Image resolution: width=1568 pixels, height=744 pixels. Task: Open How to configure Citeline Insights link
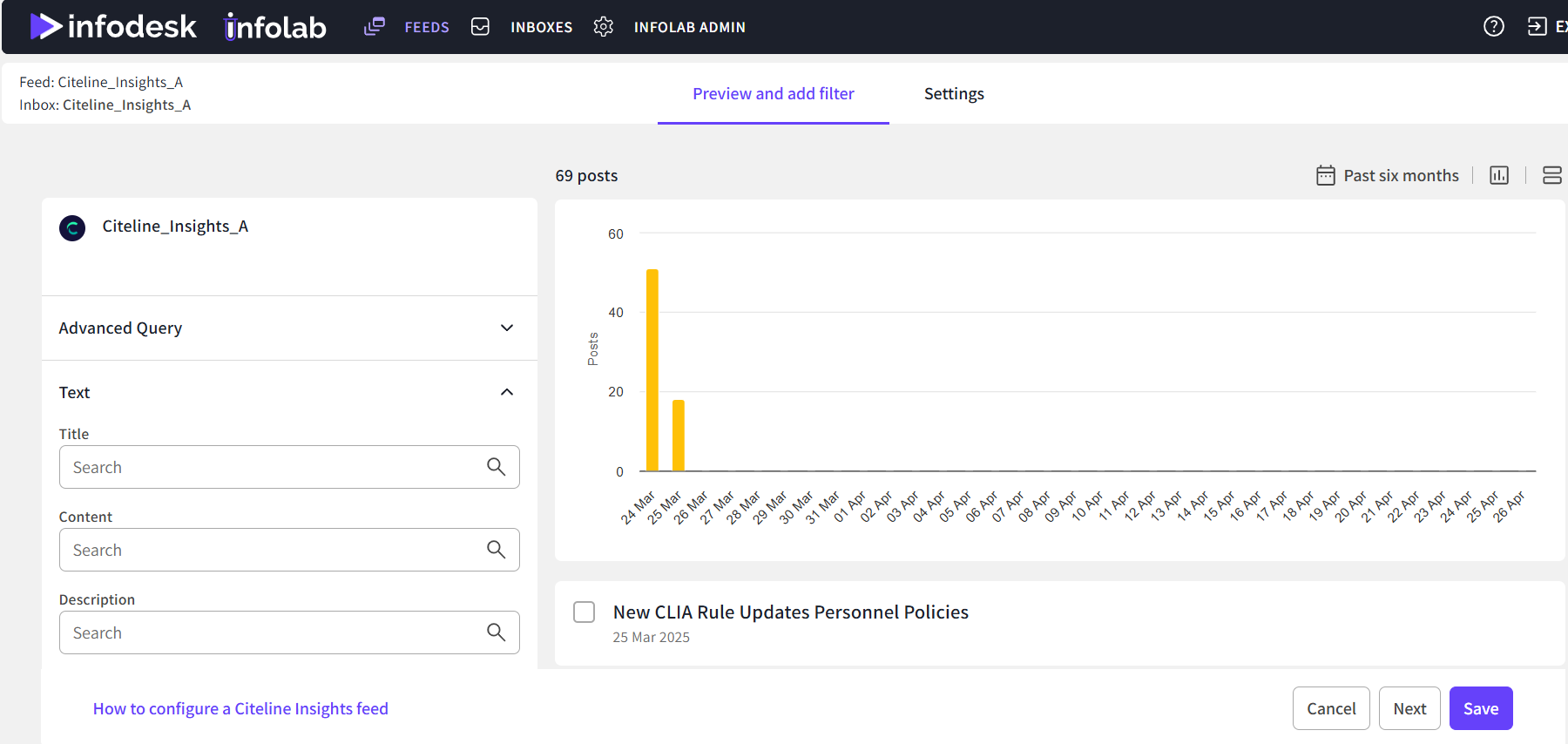[x=240, y=708]
